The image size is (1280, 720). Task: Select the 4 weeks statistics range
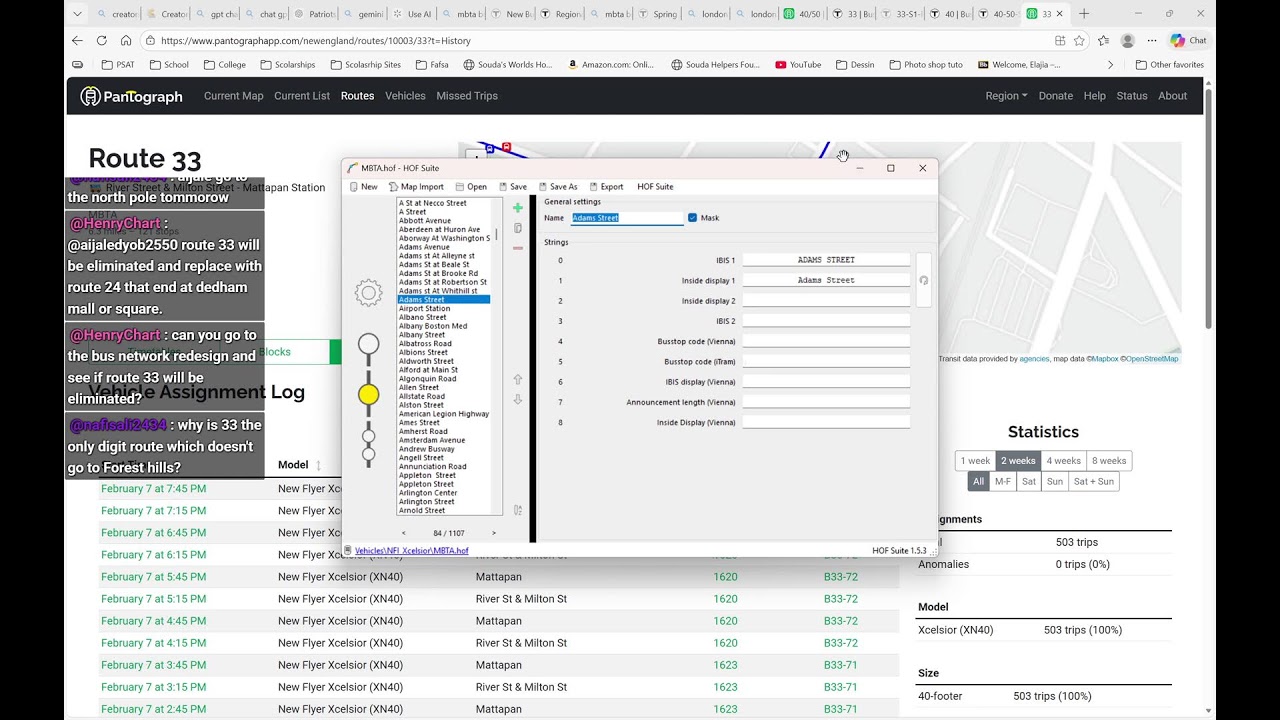(1064, 461)
